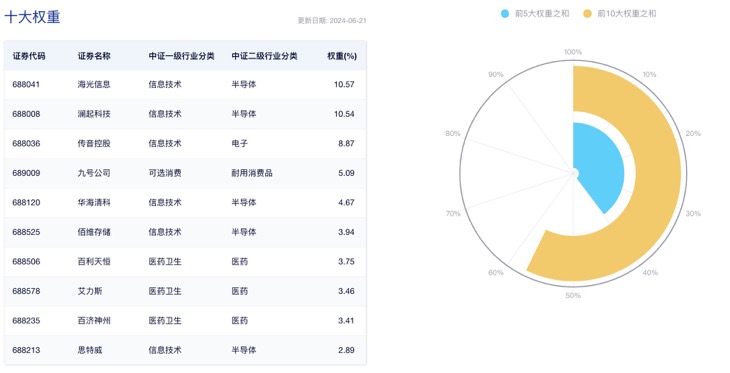Click the security name 传音控股

[94, 143]
